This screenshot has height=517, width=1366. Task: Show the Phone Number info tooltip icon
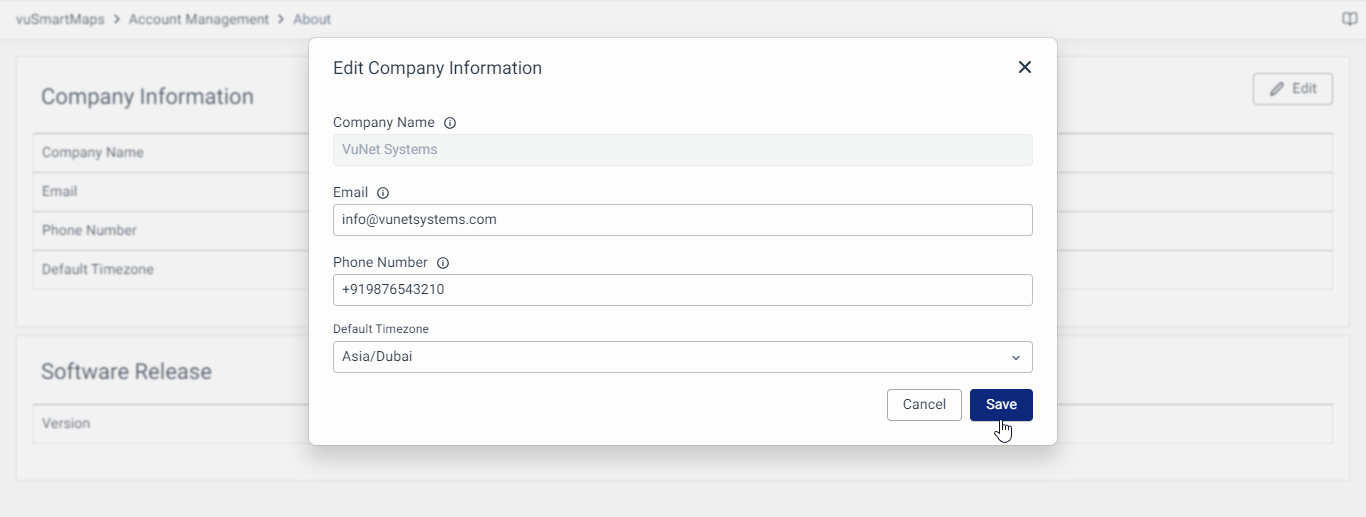(x=443, y=263)
